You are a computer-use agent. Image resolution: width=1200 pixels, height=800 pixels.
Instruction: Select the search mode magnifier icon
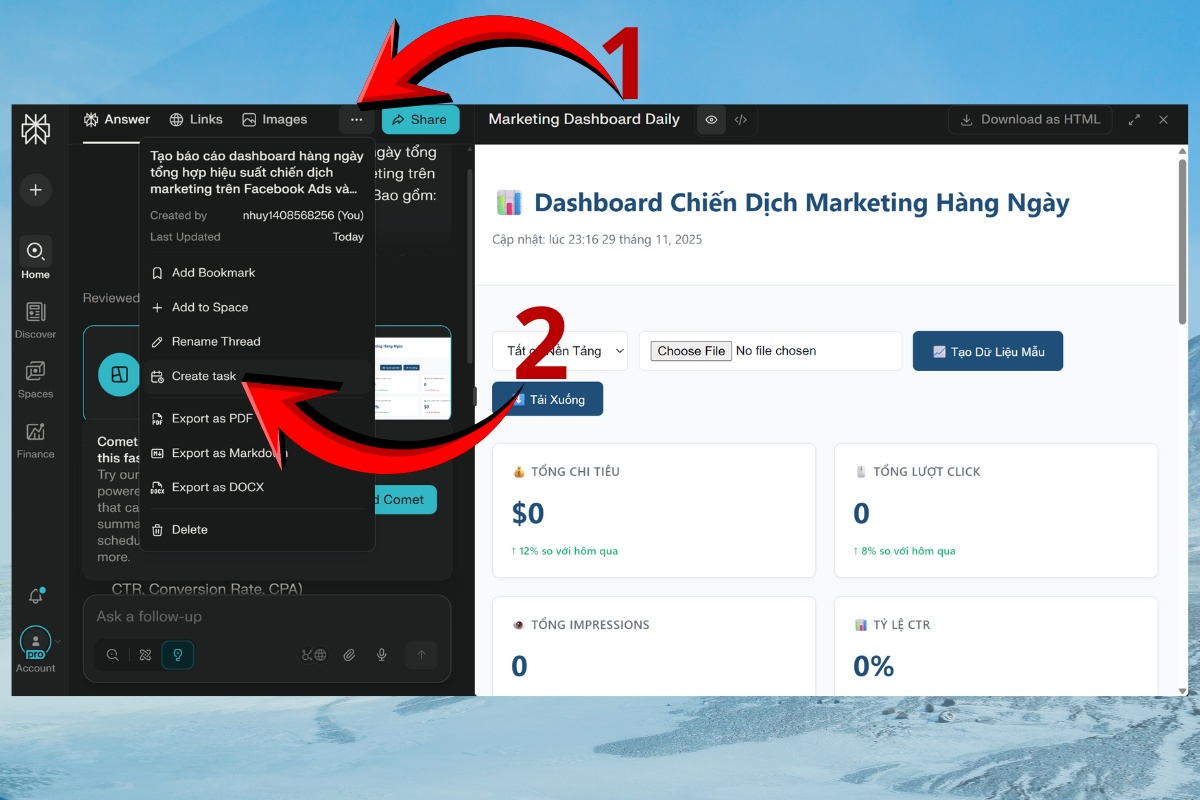[113, 655]
